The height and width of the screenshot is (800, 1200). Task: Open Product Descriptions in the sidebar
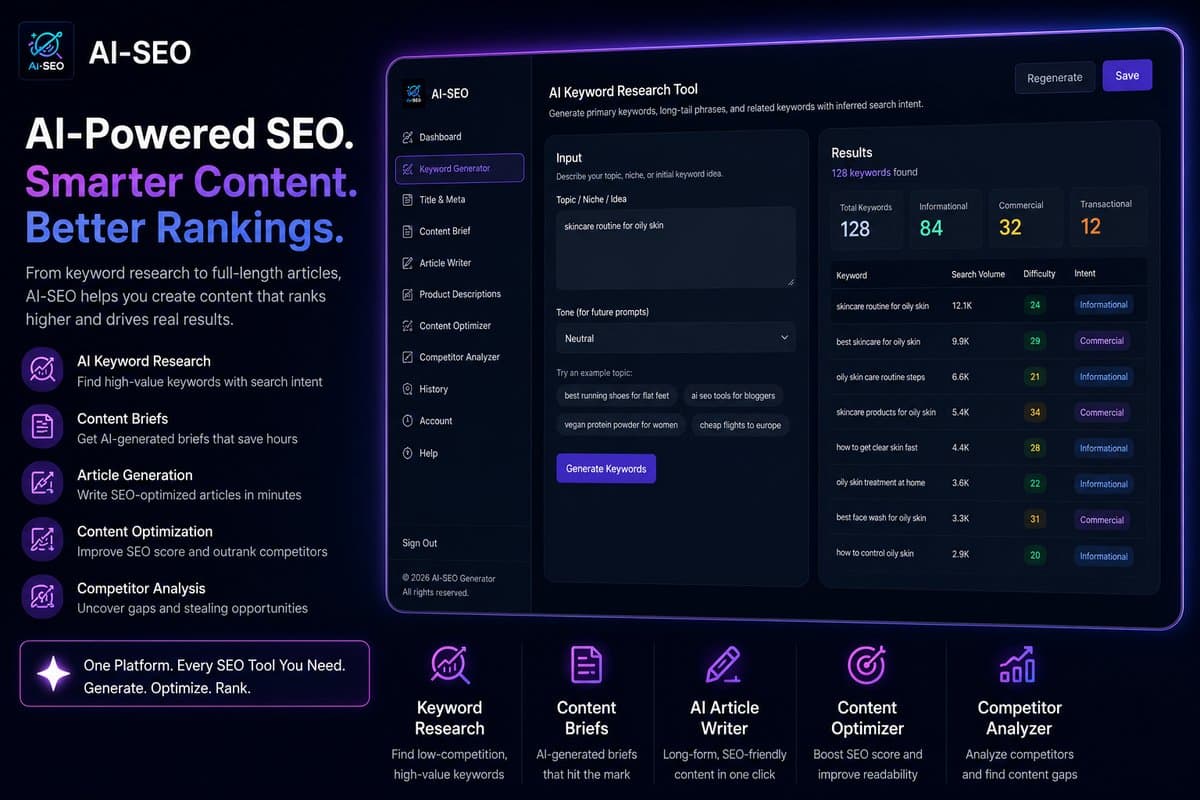click(459, 294)
